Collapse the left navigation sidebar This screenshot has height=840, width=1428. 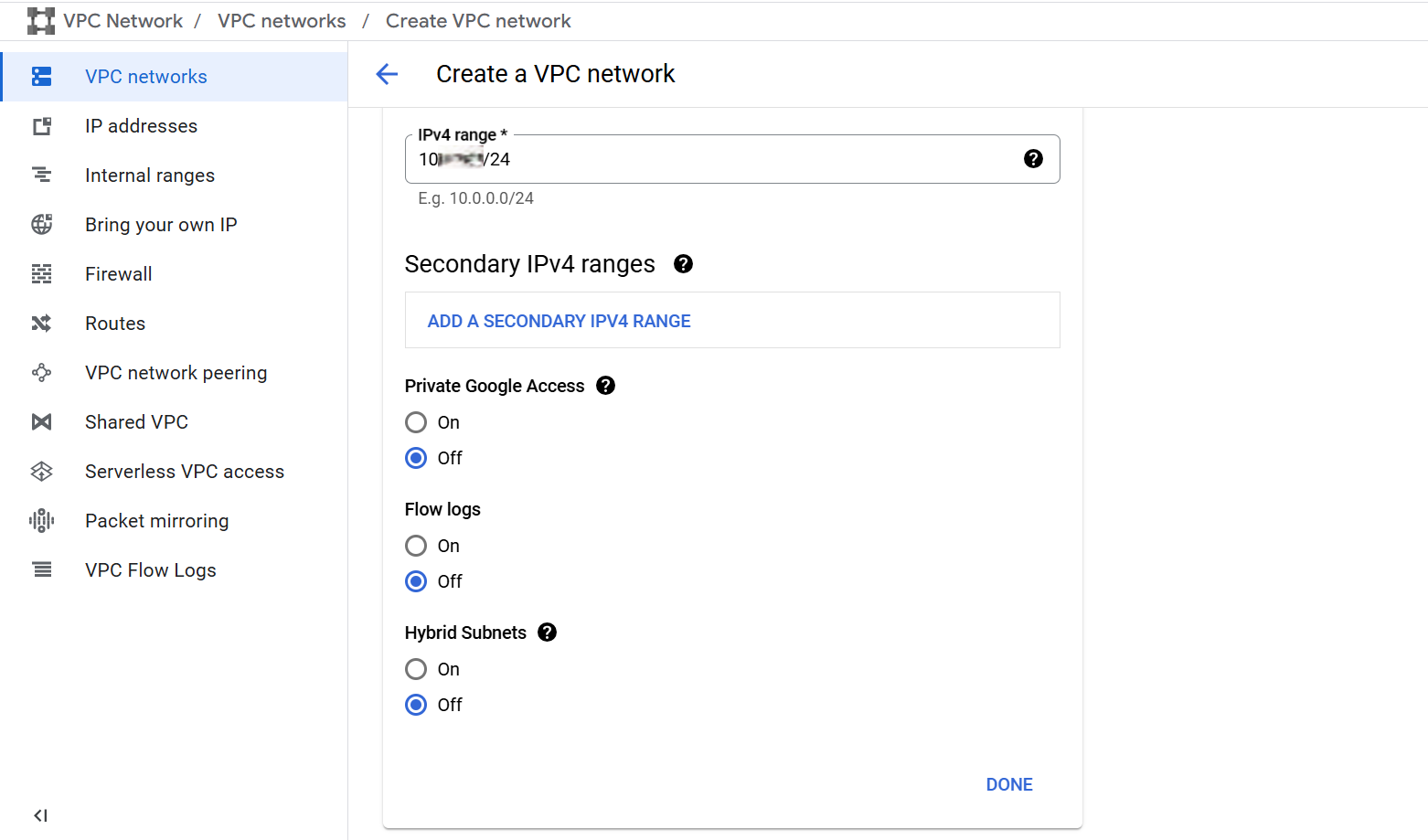[40, 815]
